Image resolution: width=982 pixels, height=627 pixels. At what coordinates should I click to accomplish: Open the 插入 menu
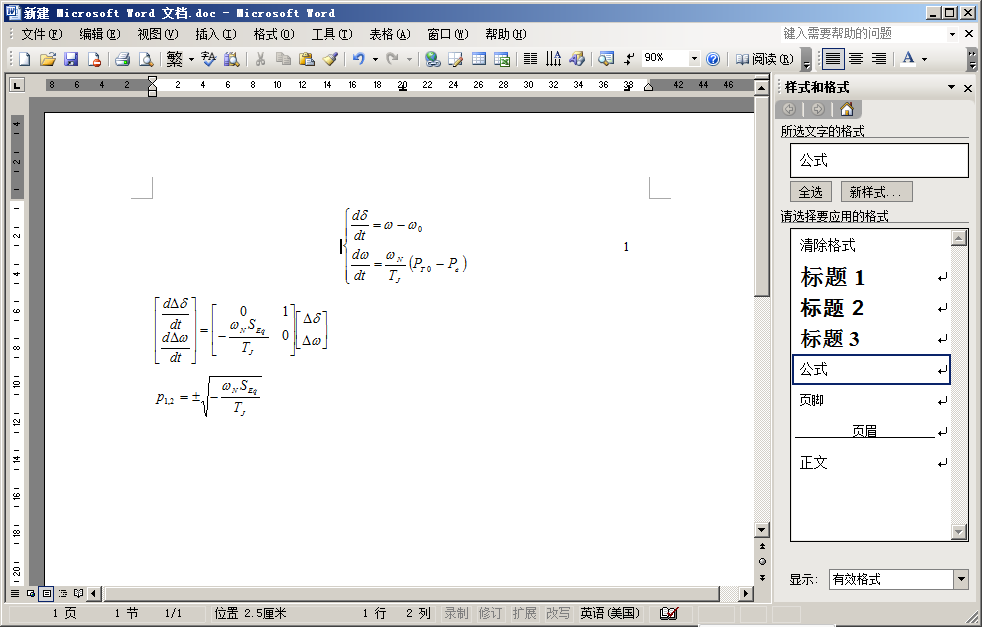point(215,34)
